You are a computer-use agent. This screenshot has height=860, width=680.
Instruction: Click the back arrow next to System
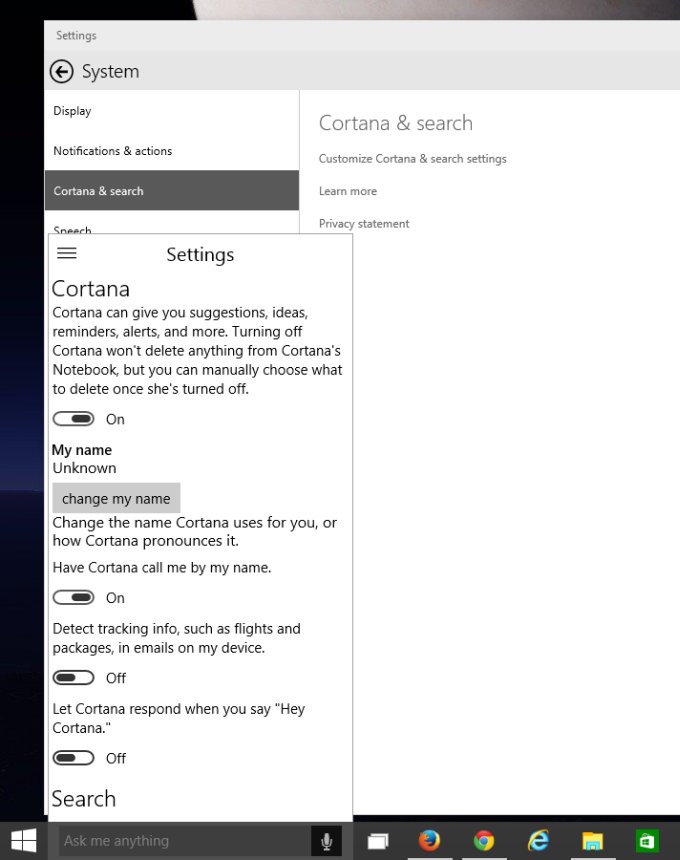pyautogui.click(x=61, y=71)
